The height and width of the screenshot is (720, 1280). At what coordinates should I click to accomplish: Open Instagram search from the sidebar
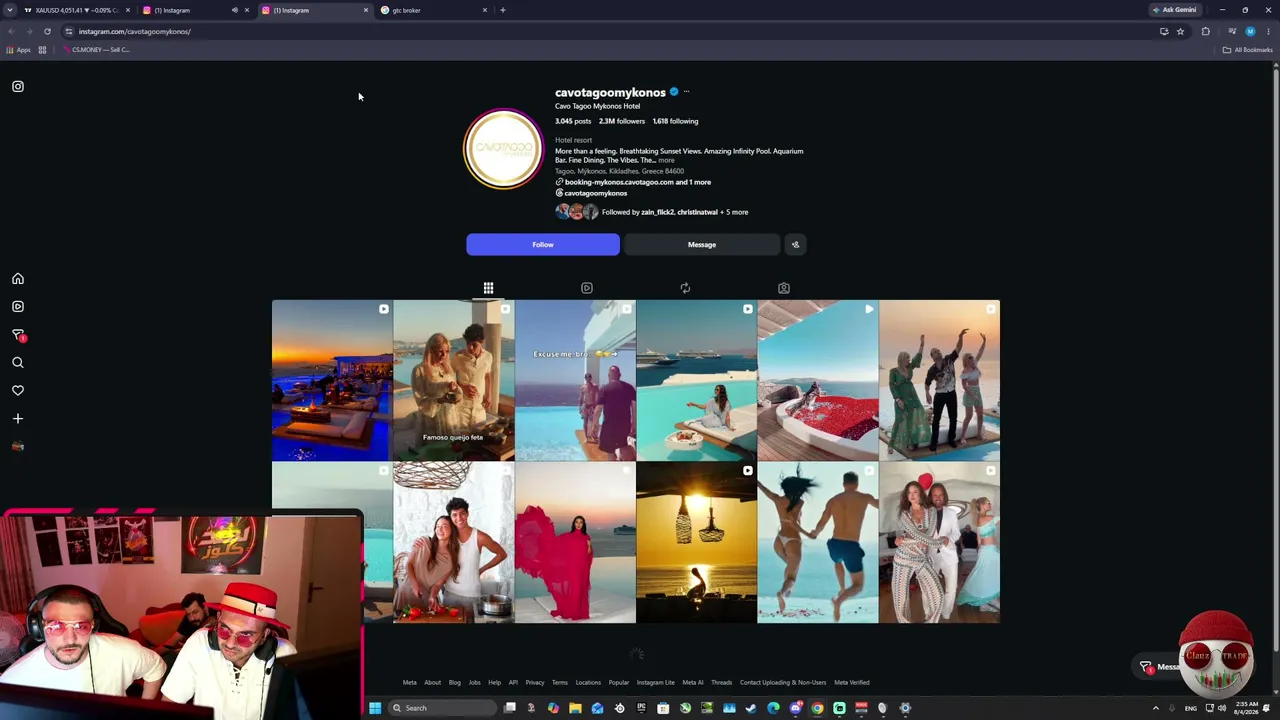(18, 363)
